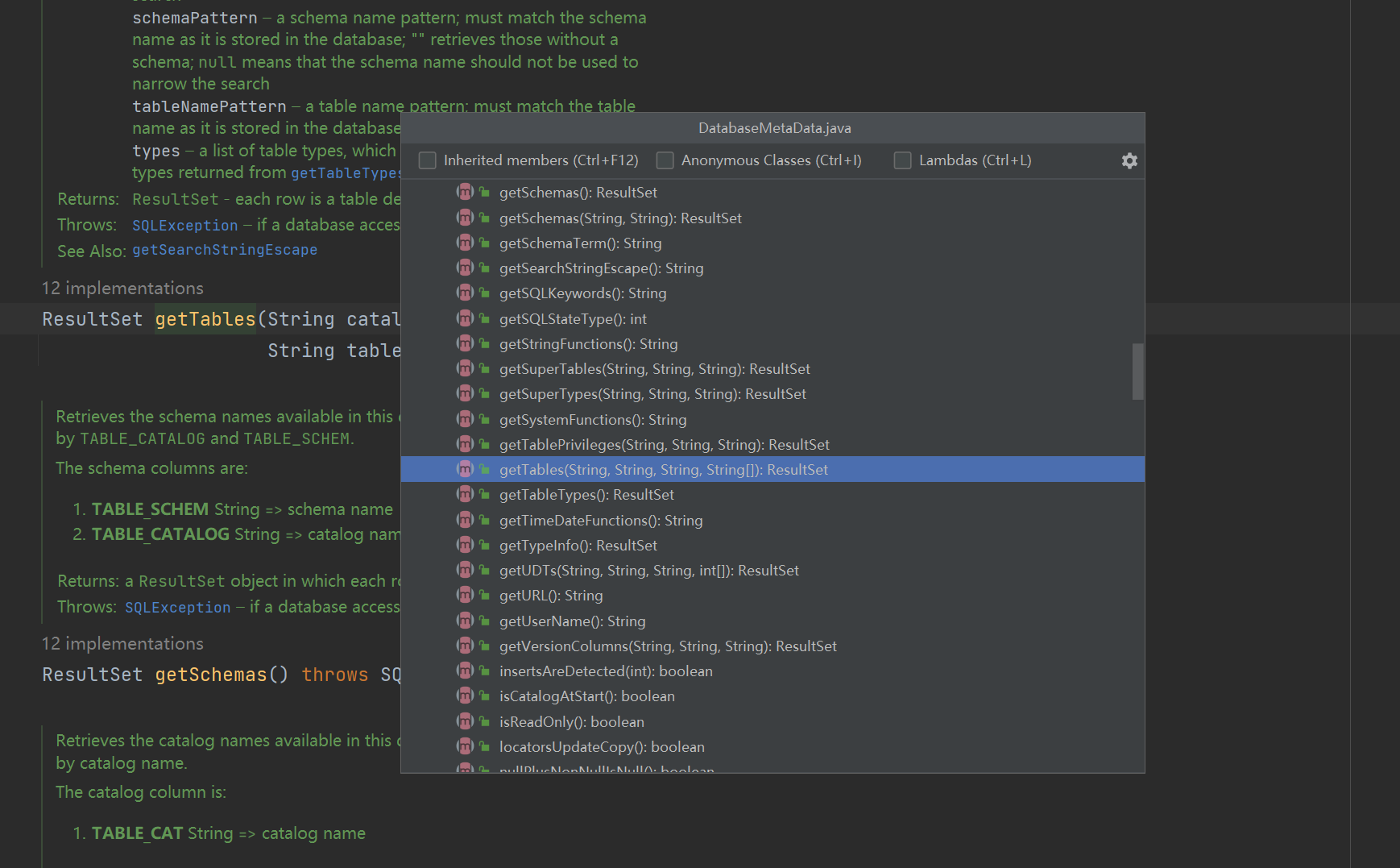Select the getTableTypes(): ResultSet entry
Image resolution: width=1400 pixels, height=868 pixels.
point(587,494)
